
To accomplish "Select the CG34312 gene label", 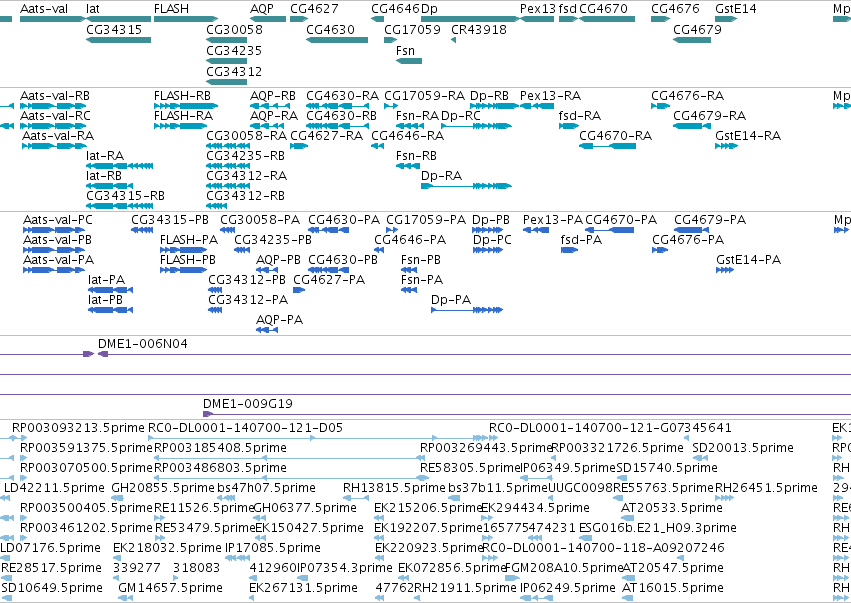I will [234, 72].
